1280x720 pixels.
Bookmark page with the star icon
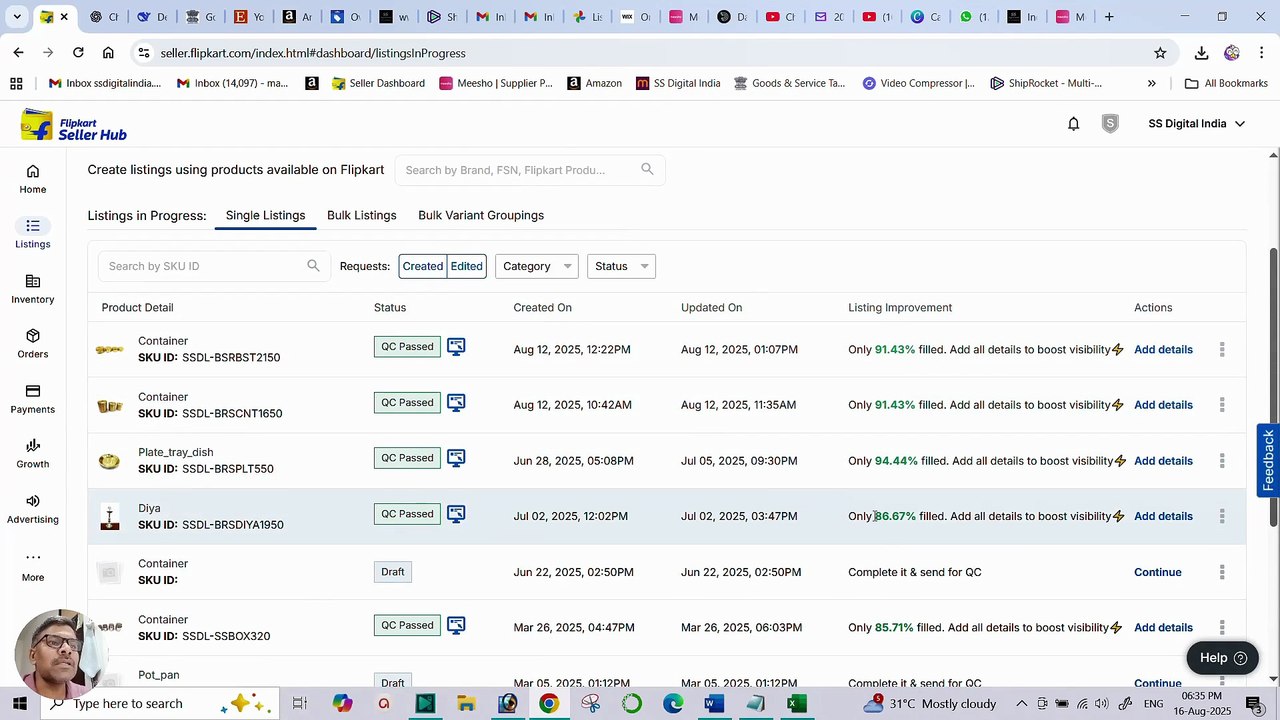tap(1160, 52)
